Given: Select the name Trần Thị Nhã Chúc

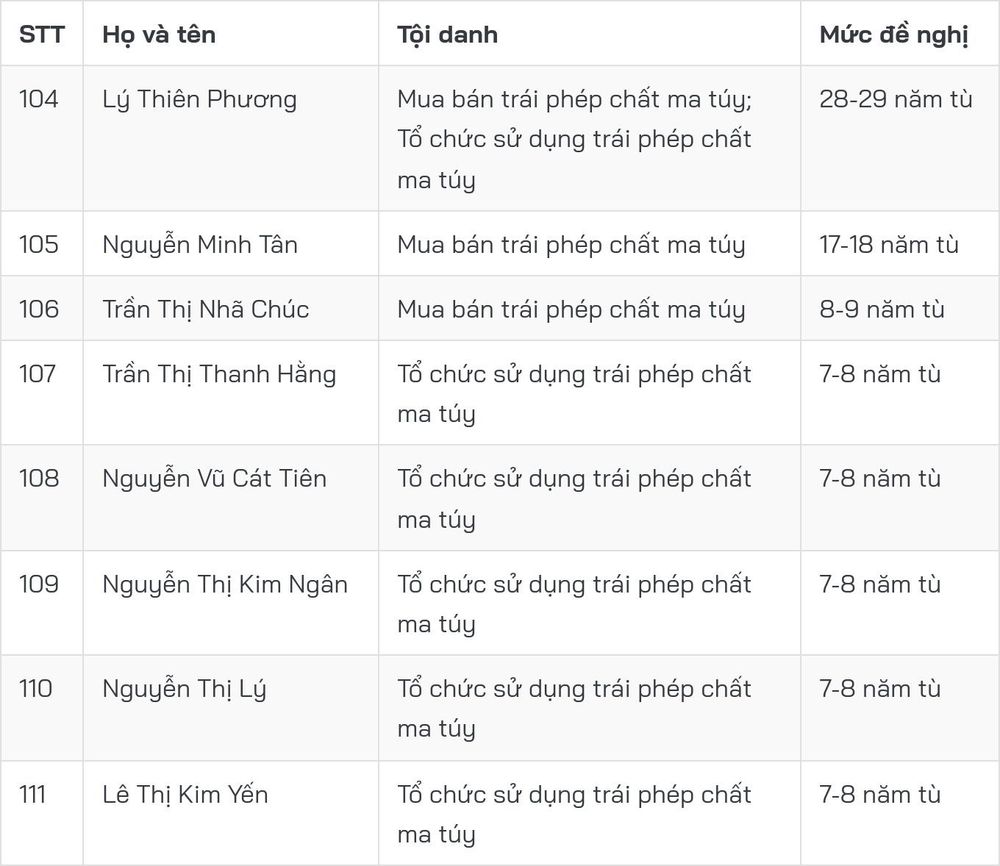Looking at the screenshot, I should [205, 309].
